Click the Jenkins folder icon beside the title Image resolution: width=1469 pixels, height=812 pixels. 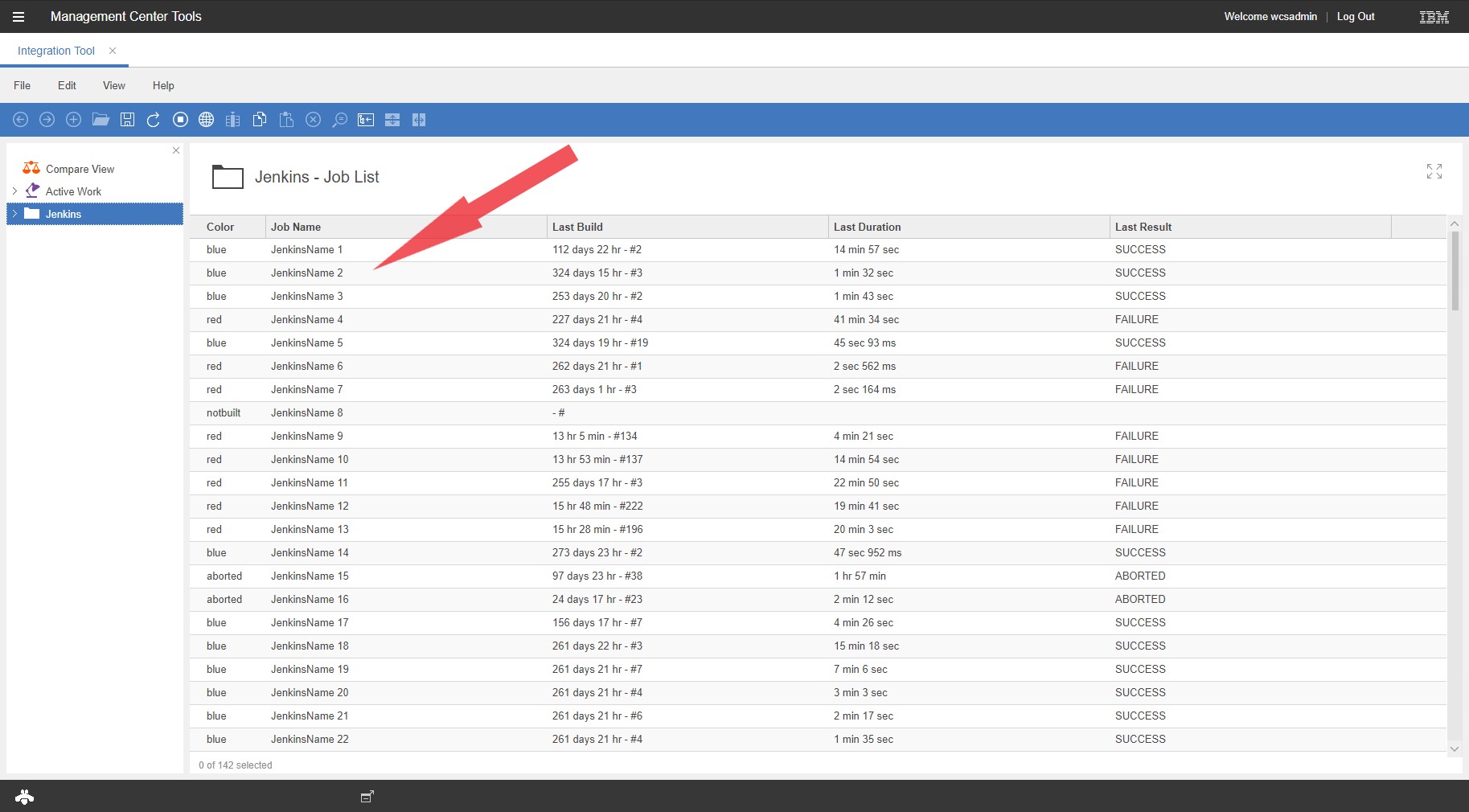[228, 177]
